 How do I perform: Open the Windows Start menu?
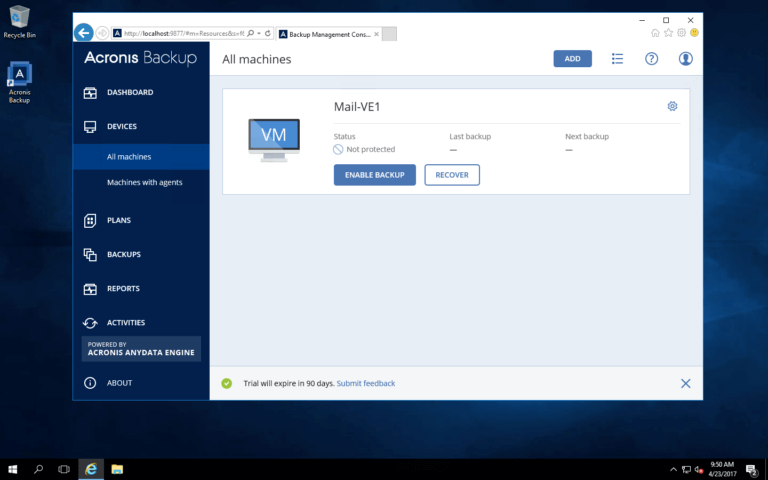[x=13, y=469]
